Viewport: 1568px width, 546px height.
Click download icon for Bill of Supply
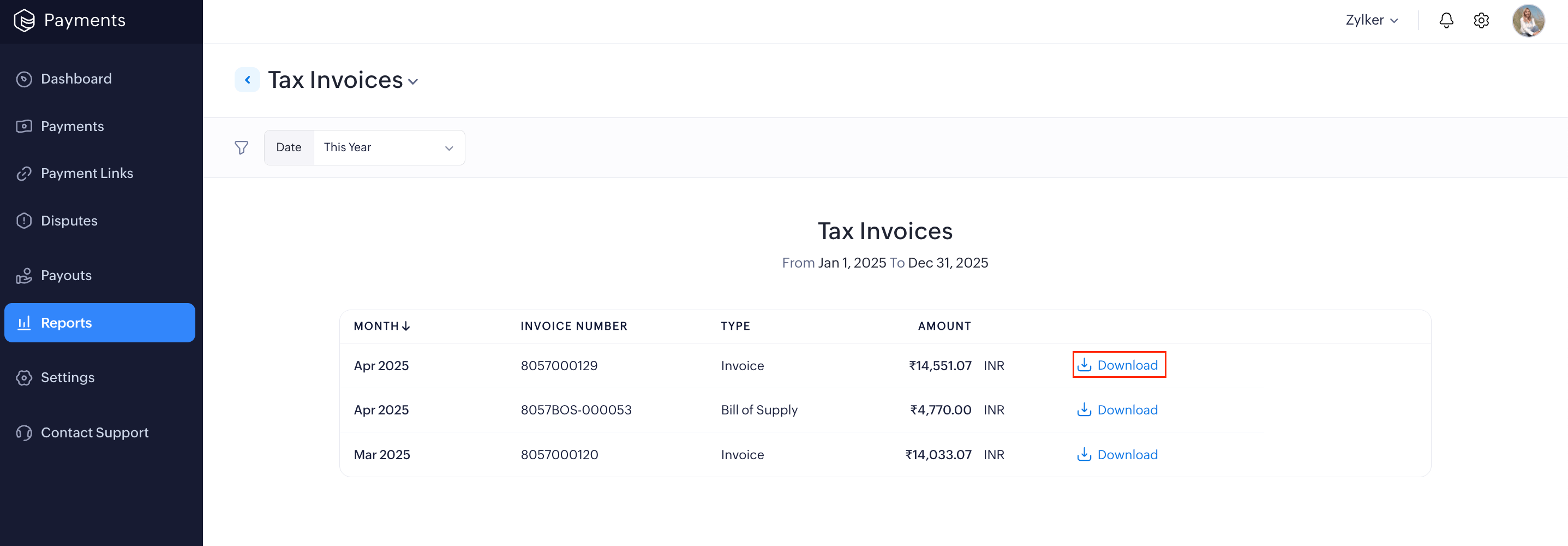[1084, 410]
